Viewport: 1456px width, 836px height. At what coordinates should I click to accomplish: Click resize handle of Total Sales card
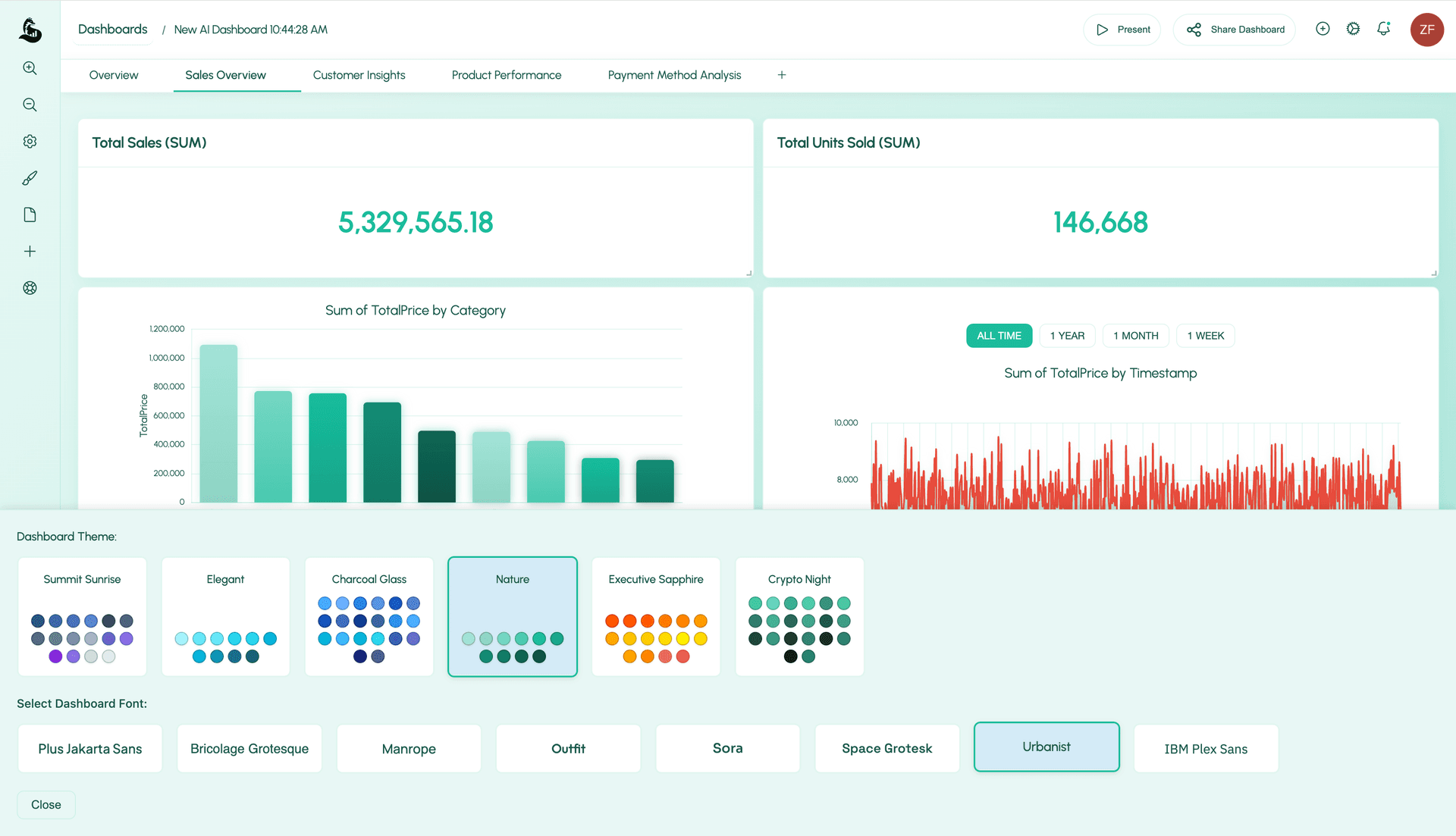(748, 273)
